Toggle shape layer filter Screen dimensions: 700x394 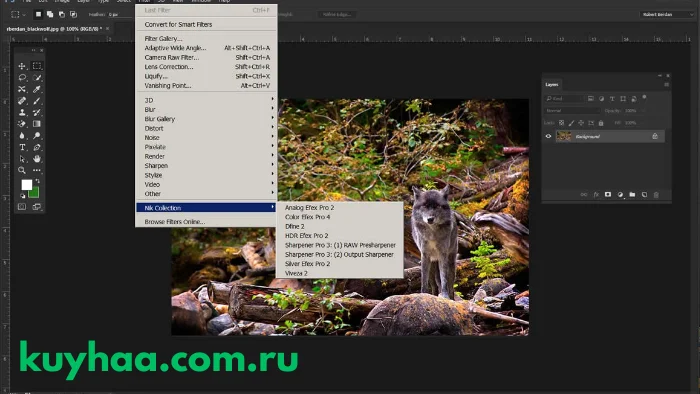pyautogui.click(x=623, y=99)
